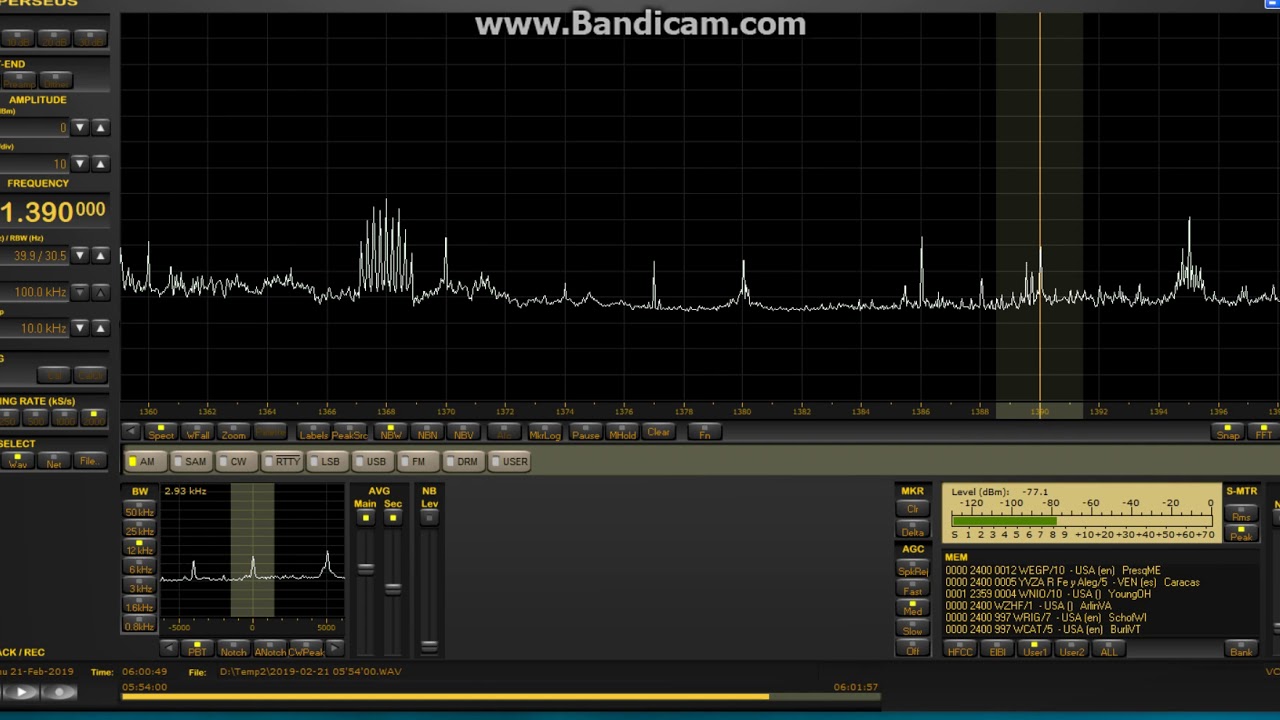Select WEGP/10 PresqME memory entry
Viewport: 1280px width, 720px height.
click(x=1052, y=570)
